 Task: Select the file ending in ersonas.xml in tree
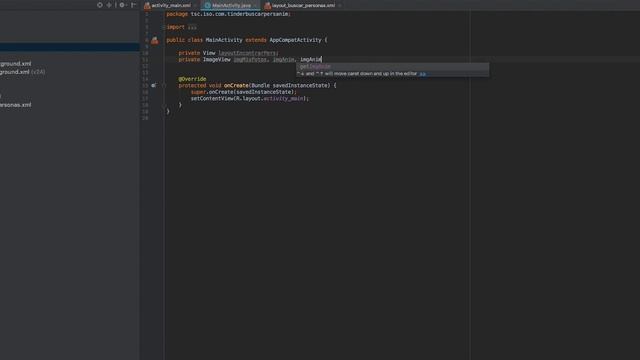[16, 105]
